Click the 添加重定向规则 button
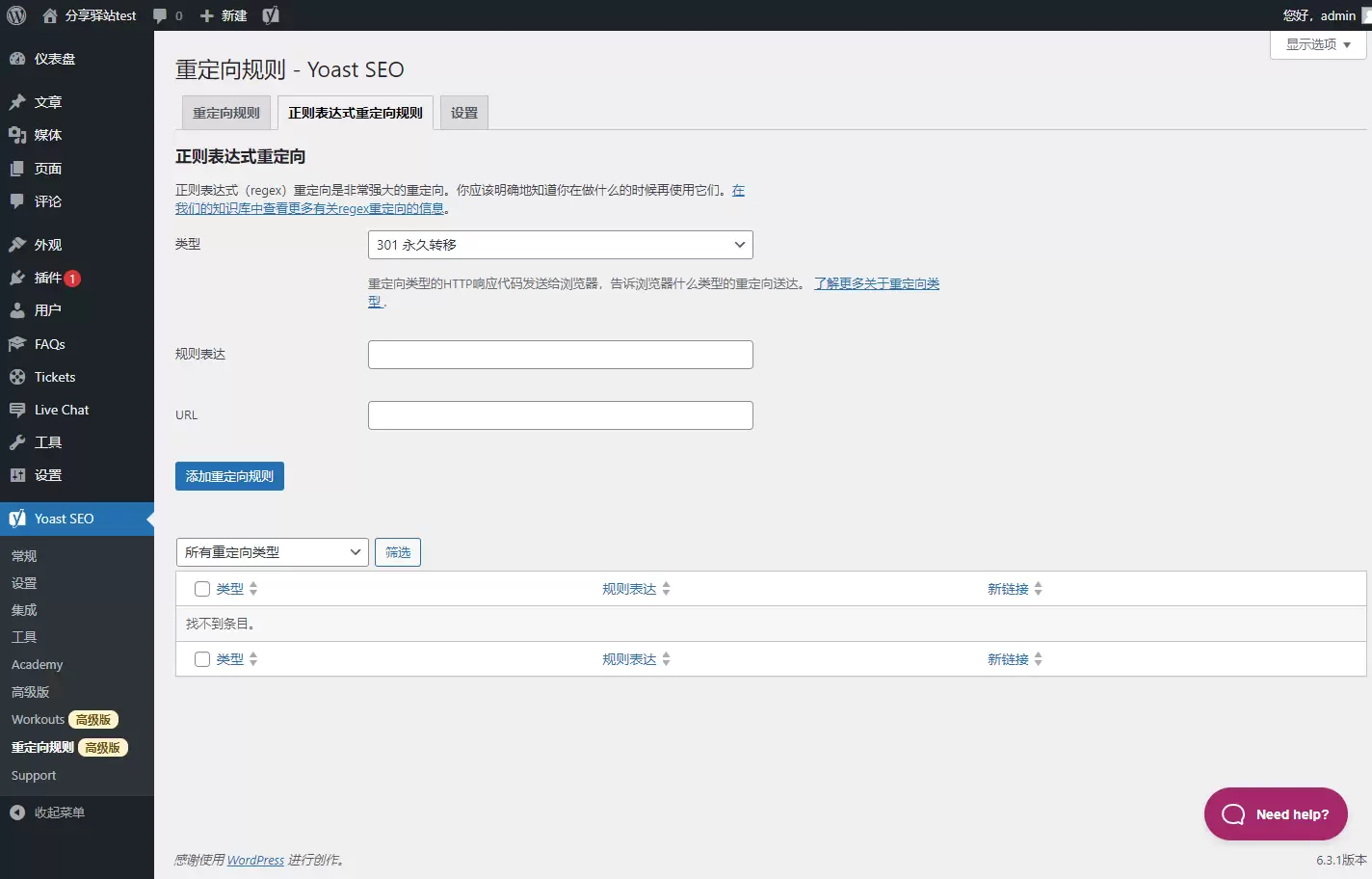Image resolution: width=1372 pixels, height=879 pixels. 229,476
